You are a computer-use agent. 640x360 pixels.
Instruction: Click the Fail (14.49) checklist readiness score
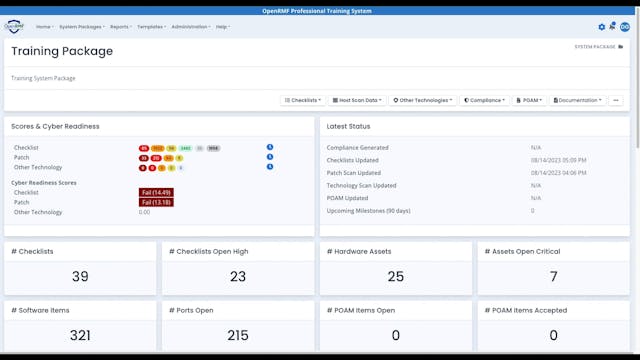156,192
